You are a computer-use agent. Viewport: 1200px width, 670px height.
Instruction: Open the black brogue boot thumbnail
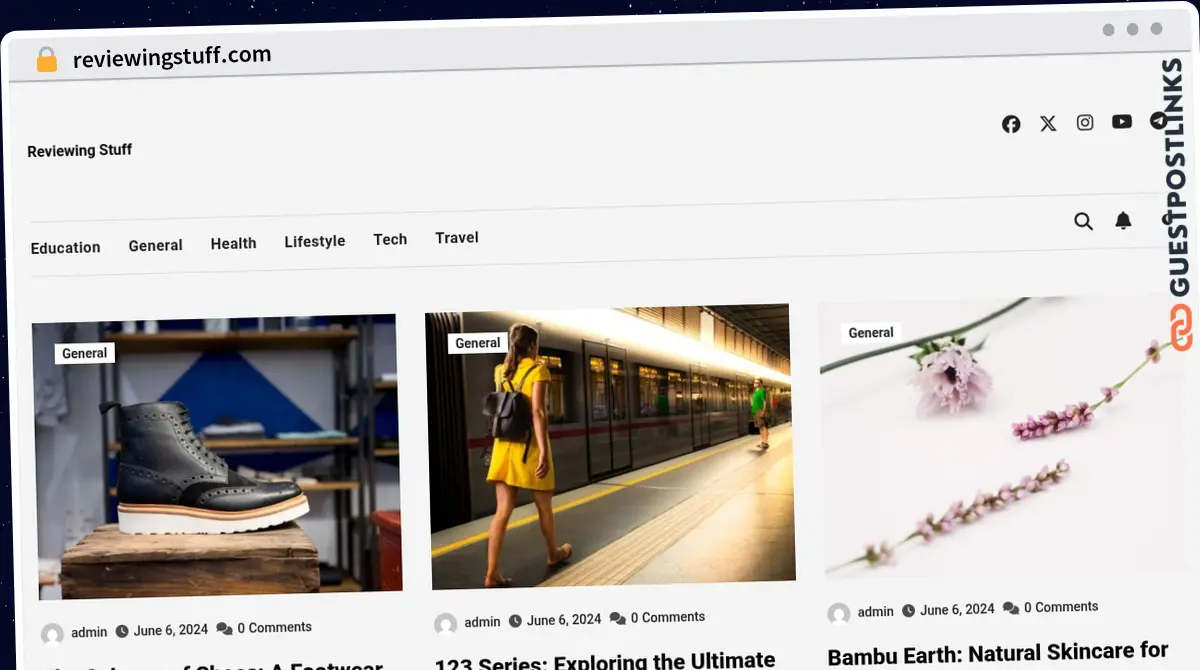(218, 455)
